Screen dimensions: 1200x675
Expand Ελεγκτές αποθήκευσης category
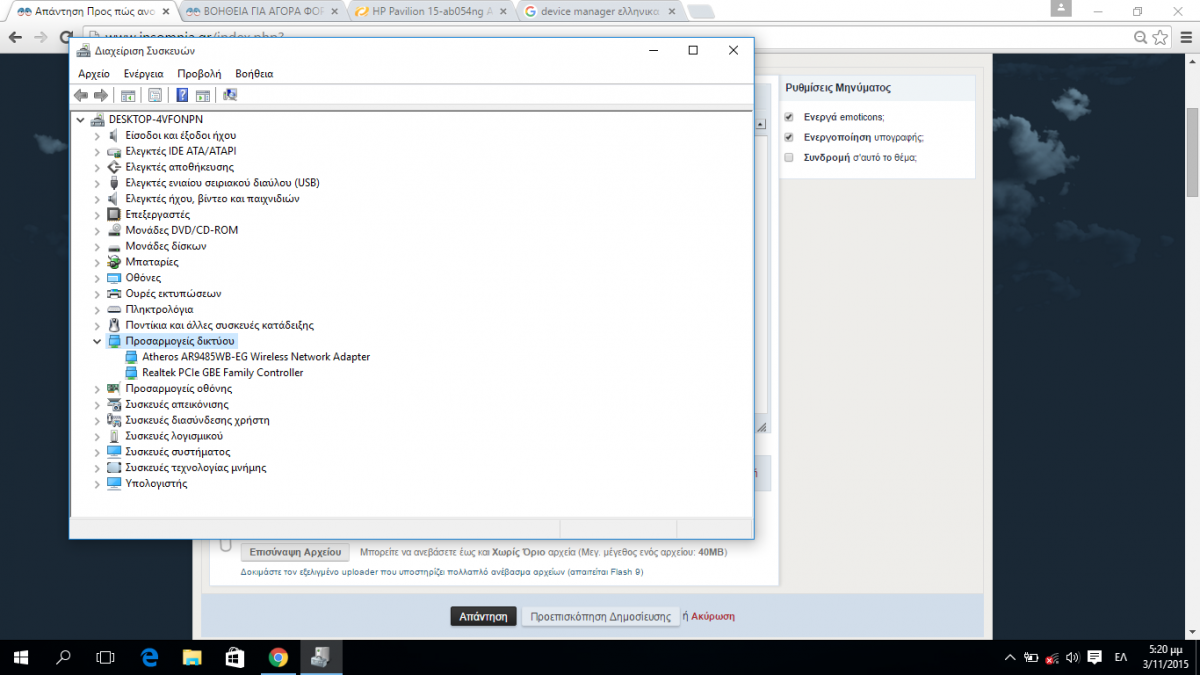[x=97, y=167]
